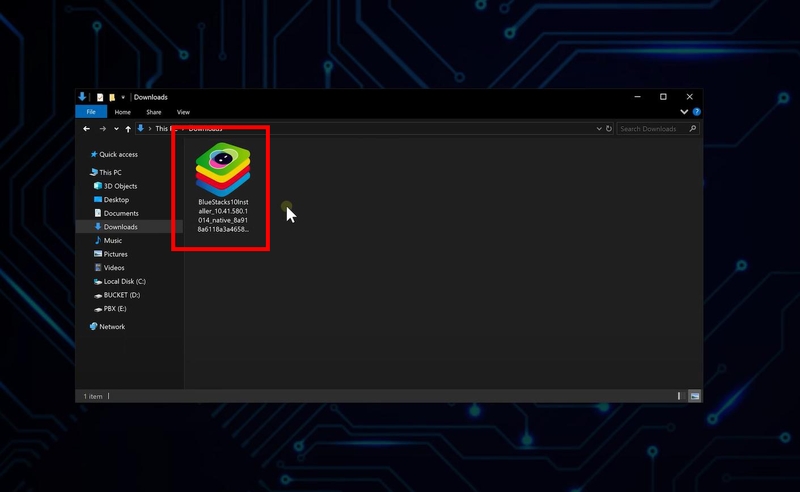Click the Music note icon
This screenshot has height=492, width=800.
[98, 240]
